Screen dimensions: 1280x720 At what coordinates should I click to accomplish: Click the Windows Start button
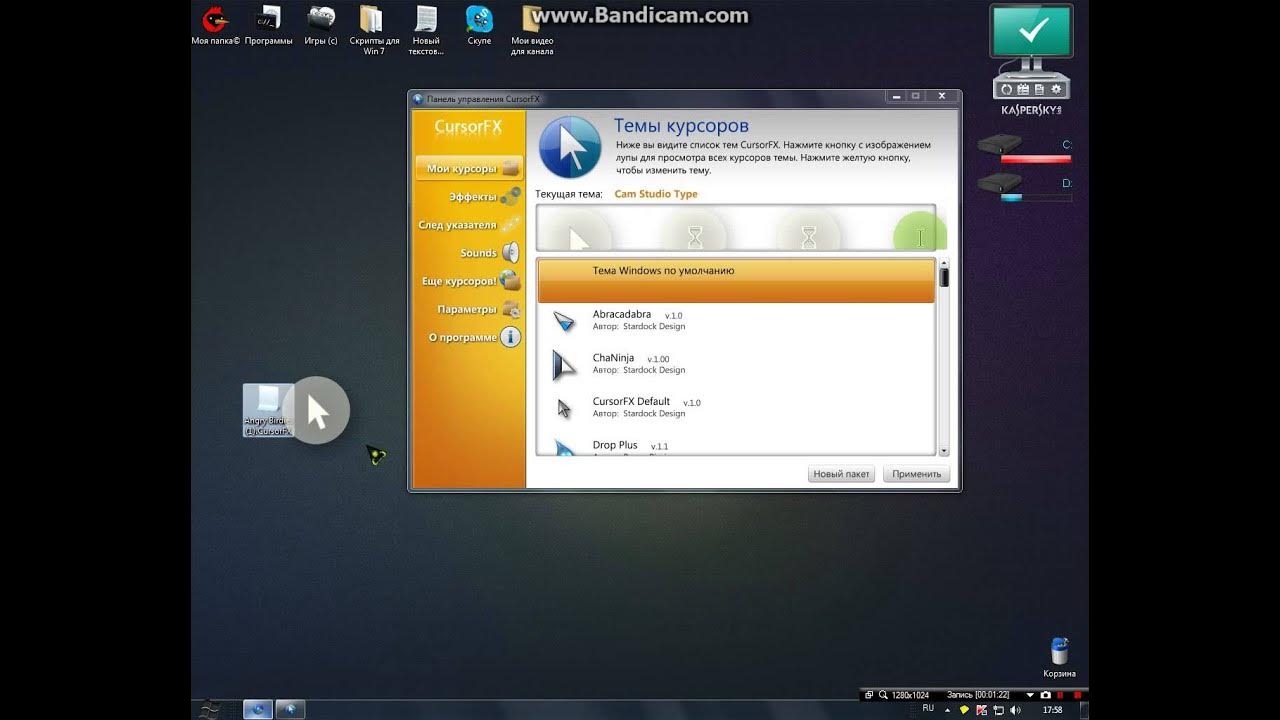pyautogui.click(x=210, y=708)
